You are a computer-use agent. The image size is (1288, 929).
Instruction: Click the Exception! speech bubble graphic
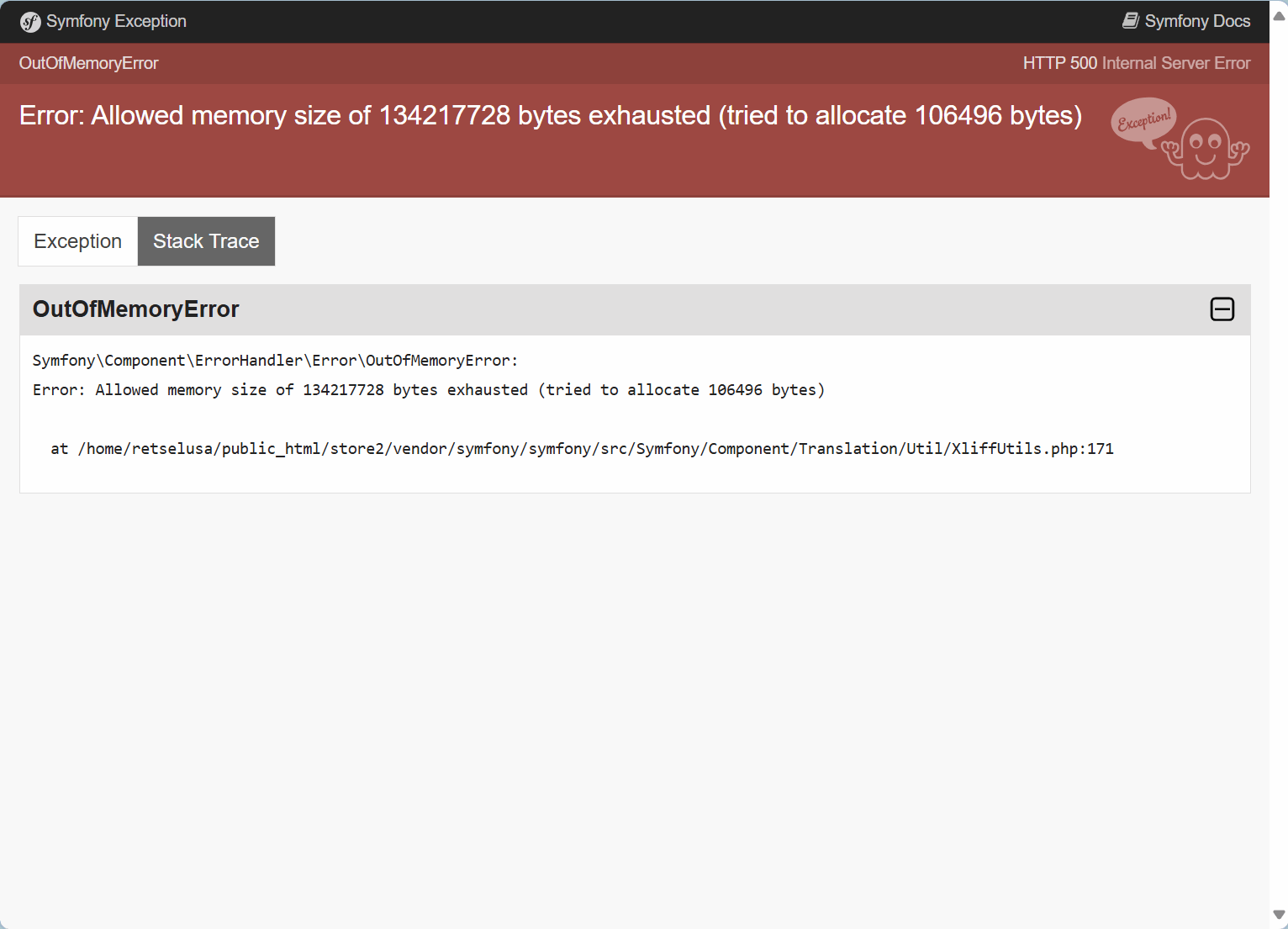click(x=1143, y=123)
